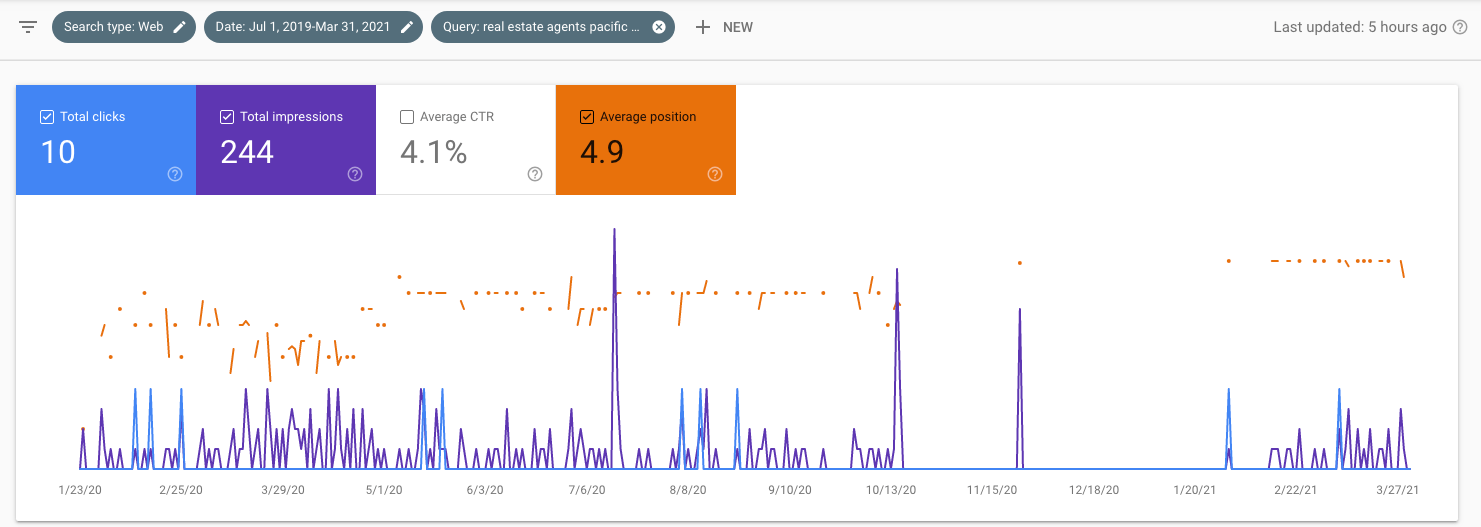
Task: Uncheck the Average position checkbox
Action: tap(587, 117)
